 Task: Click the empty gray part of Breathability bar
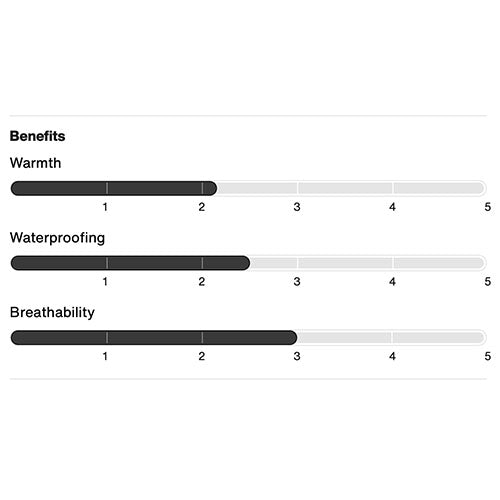coord(391,338)
